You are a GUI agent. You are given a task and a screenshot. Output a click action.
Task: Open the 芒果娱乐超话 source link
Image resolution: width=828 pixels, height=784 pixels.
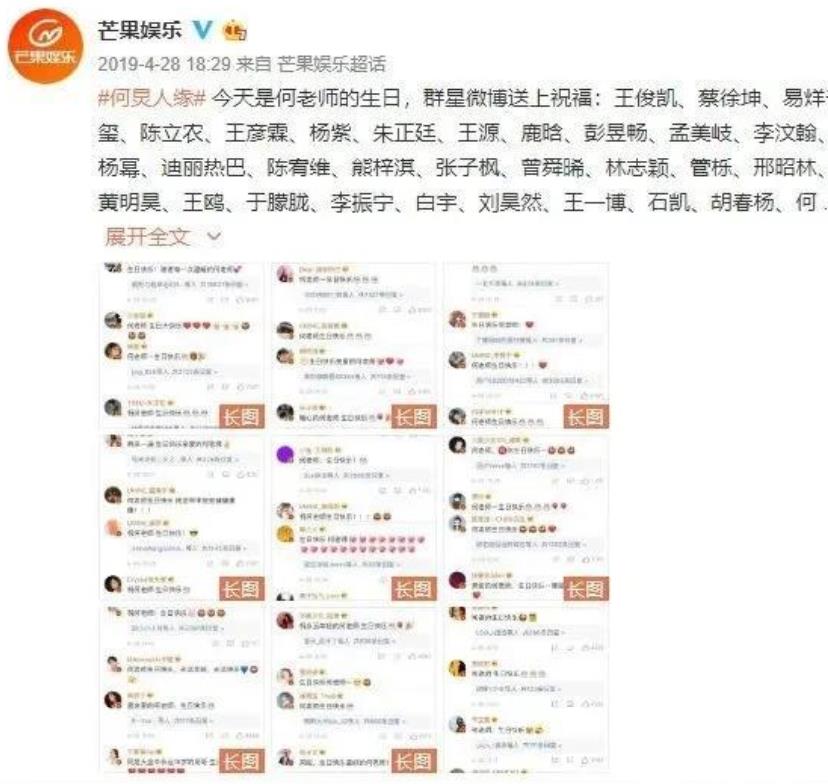coord(332,64)
